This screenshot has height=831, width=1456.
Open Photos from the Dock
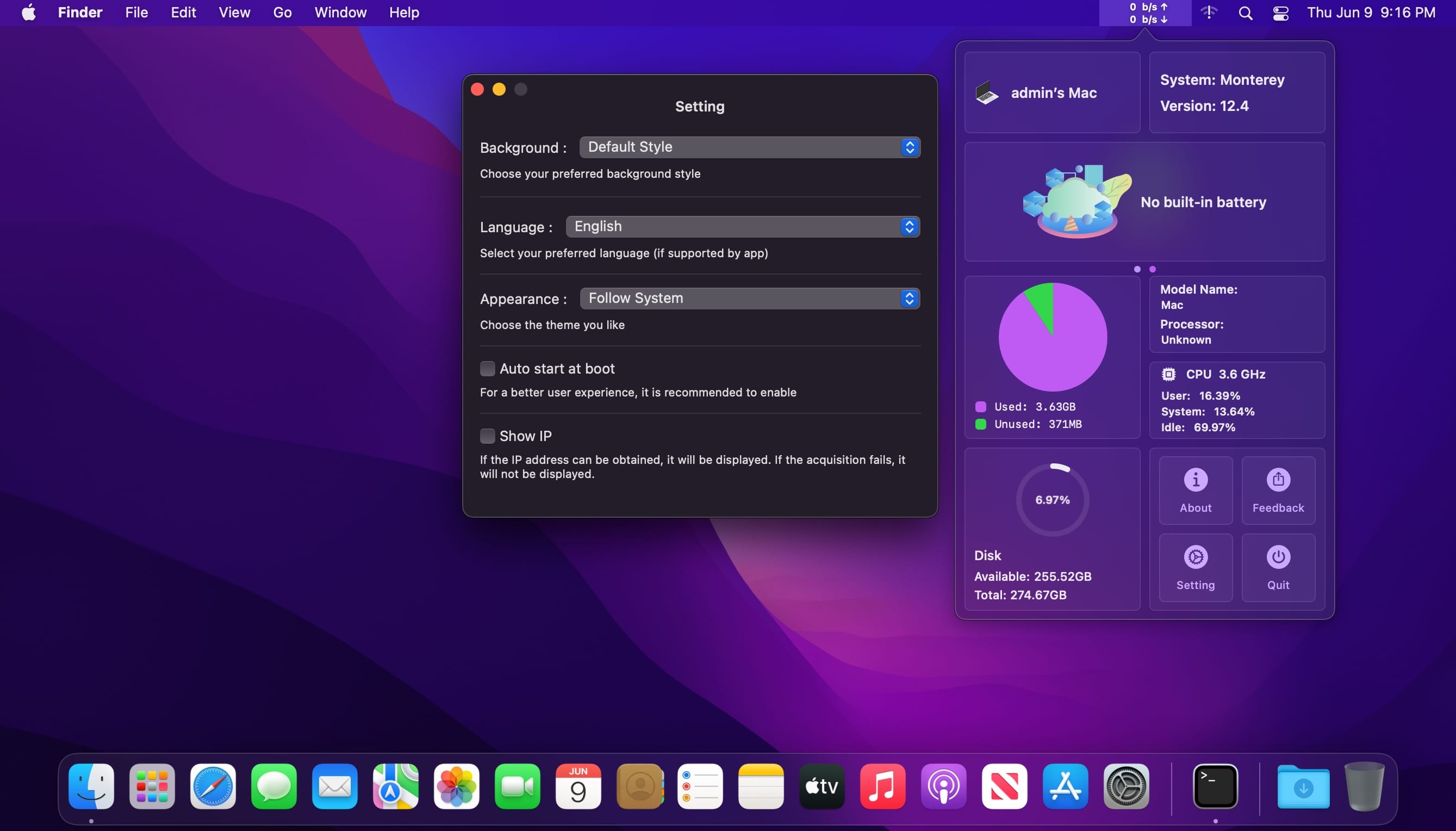[x=456, y=786]
